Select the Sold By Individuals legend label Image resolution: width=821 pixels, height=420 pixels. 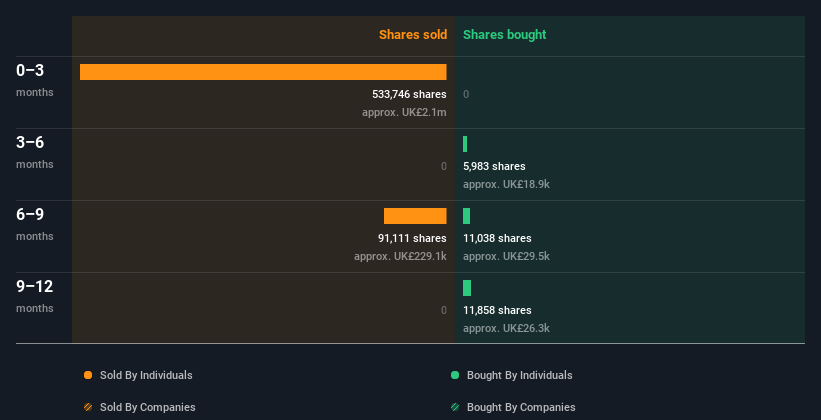146,375
